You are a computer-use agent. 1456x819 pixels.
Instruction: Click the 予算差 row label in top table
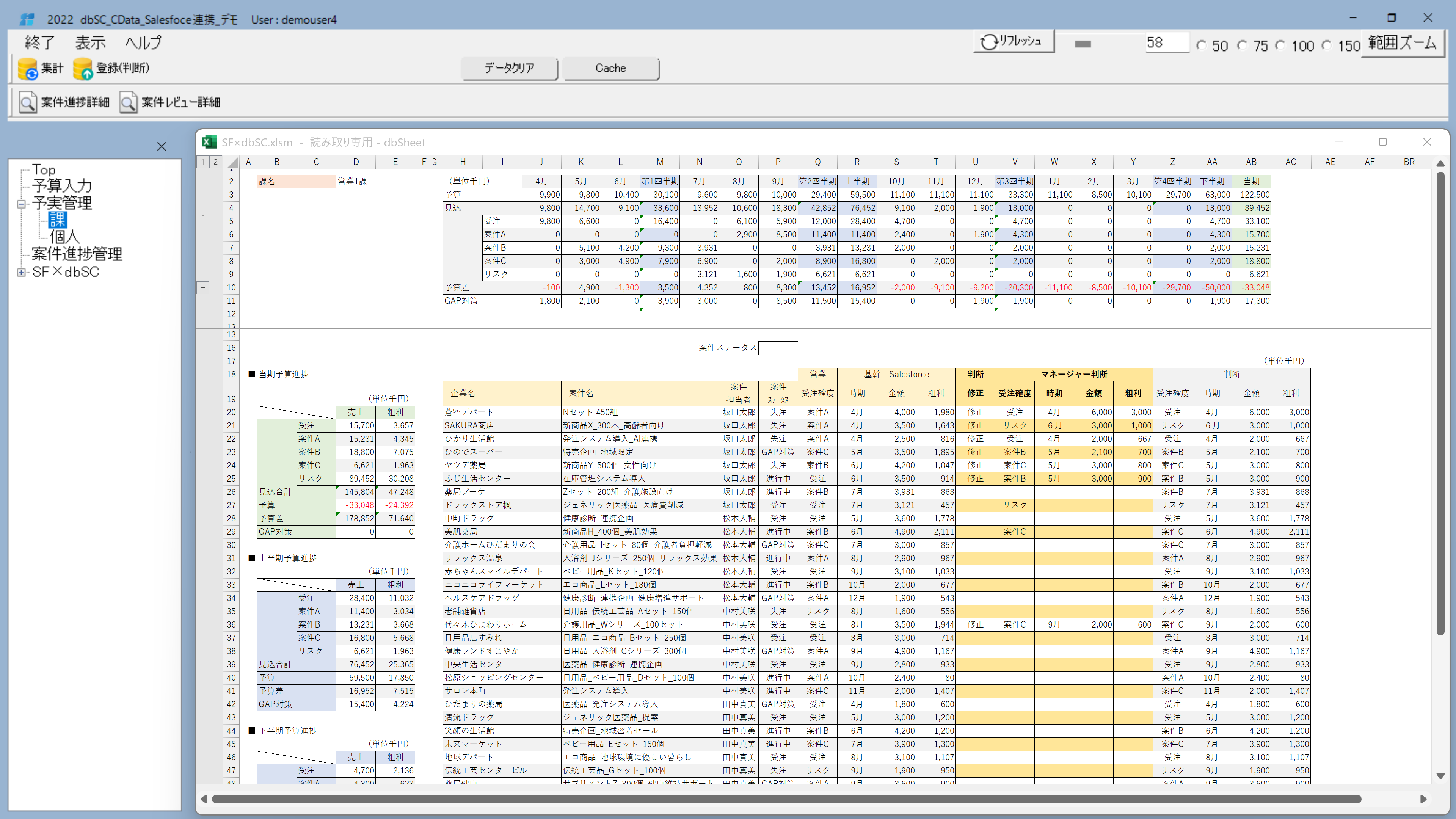click(x=482, y=288)
